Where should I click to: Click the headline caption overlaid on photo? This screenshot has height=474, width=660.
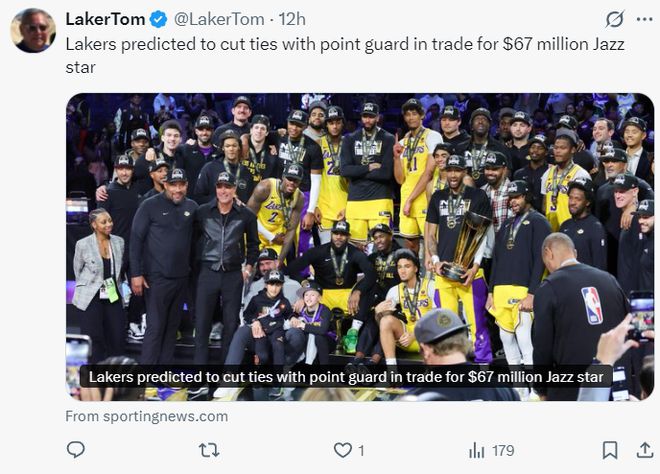pyautogui.click(x=346, y=377)
